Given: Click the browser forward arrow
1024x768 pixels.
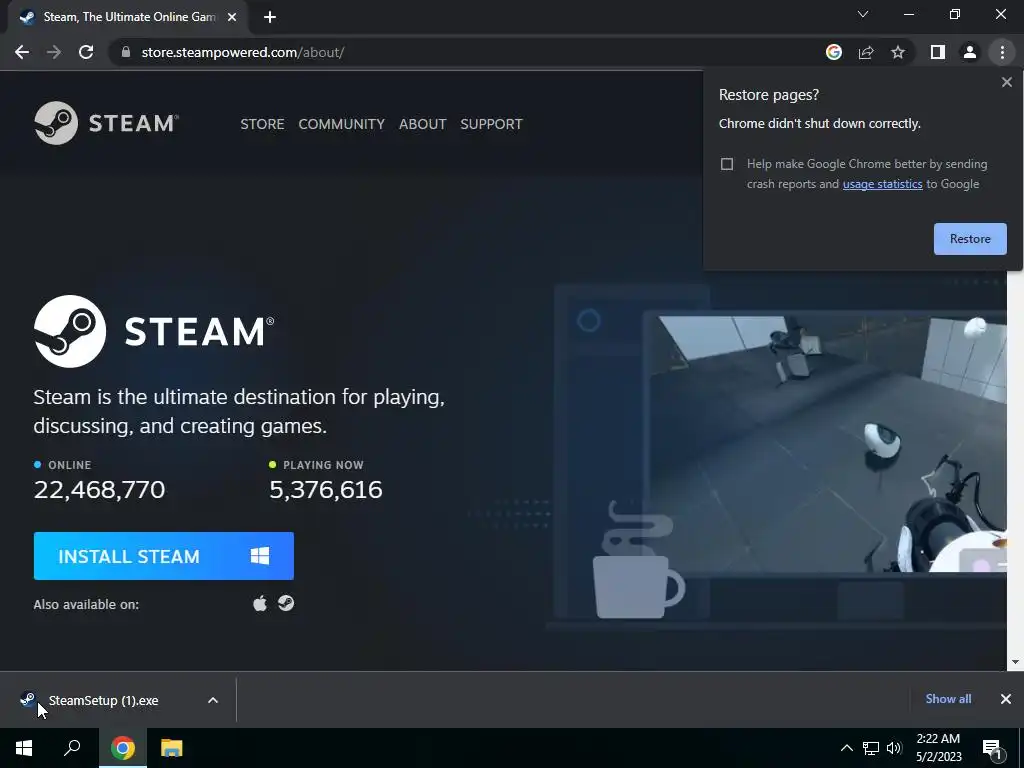Looking at the screenshot, I should point(54,52).
